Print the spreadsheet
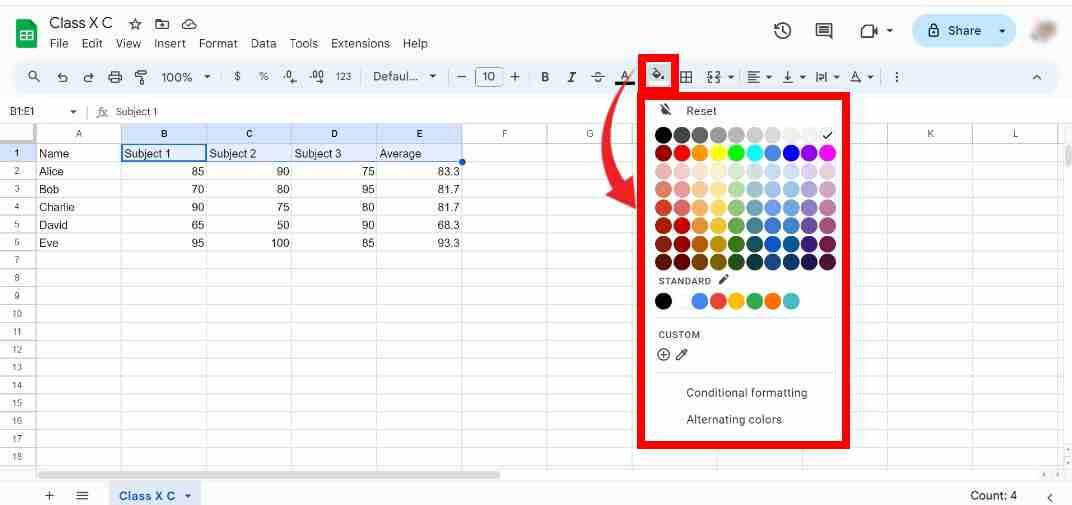The width and height of the screenshot is (1072, 505). 115,77
